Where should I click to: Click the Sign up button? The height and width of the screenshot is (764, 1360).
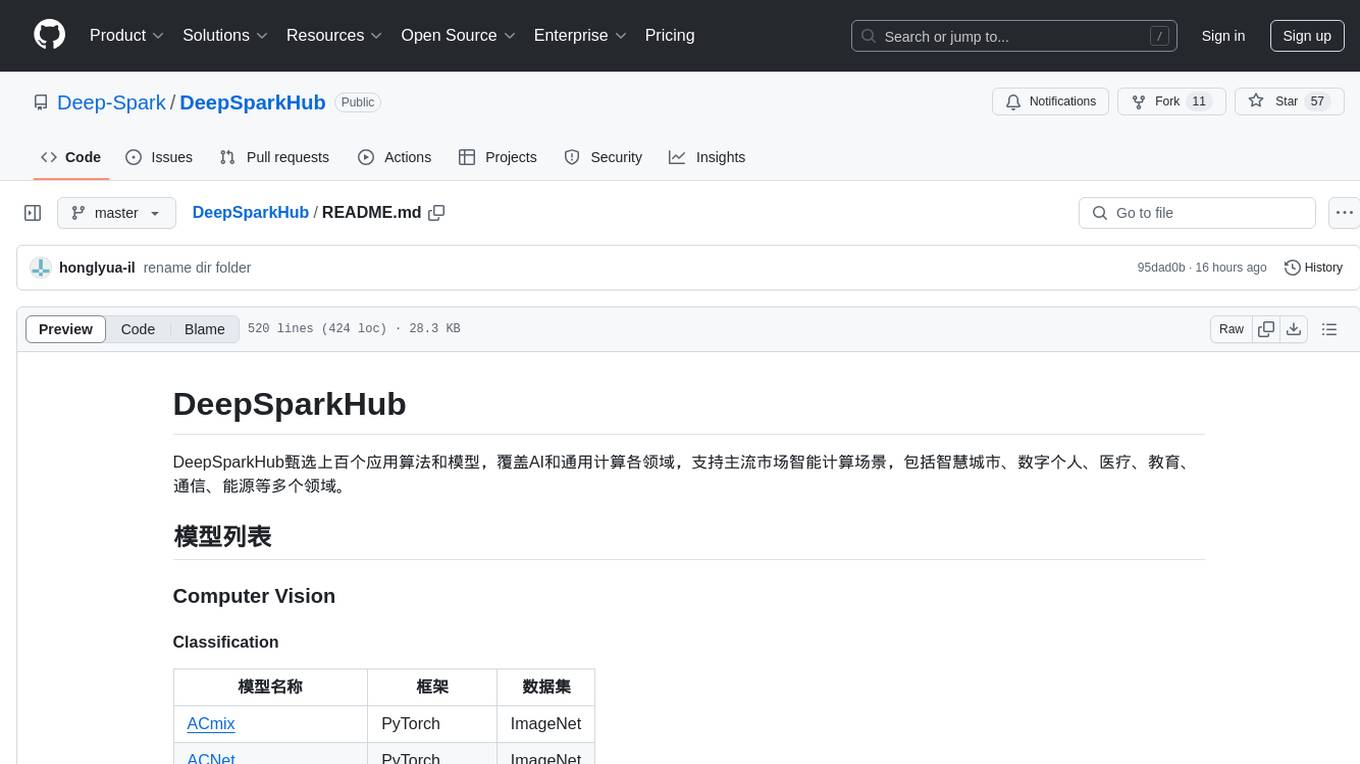coord(1307,36)
